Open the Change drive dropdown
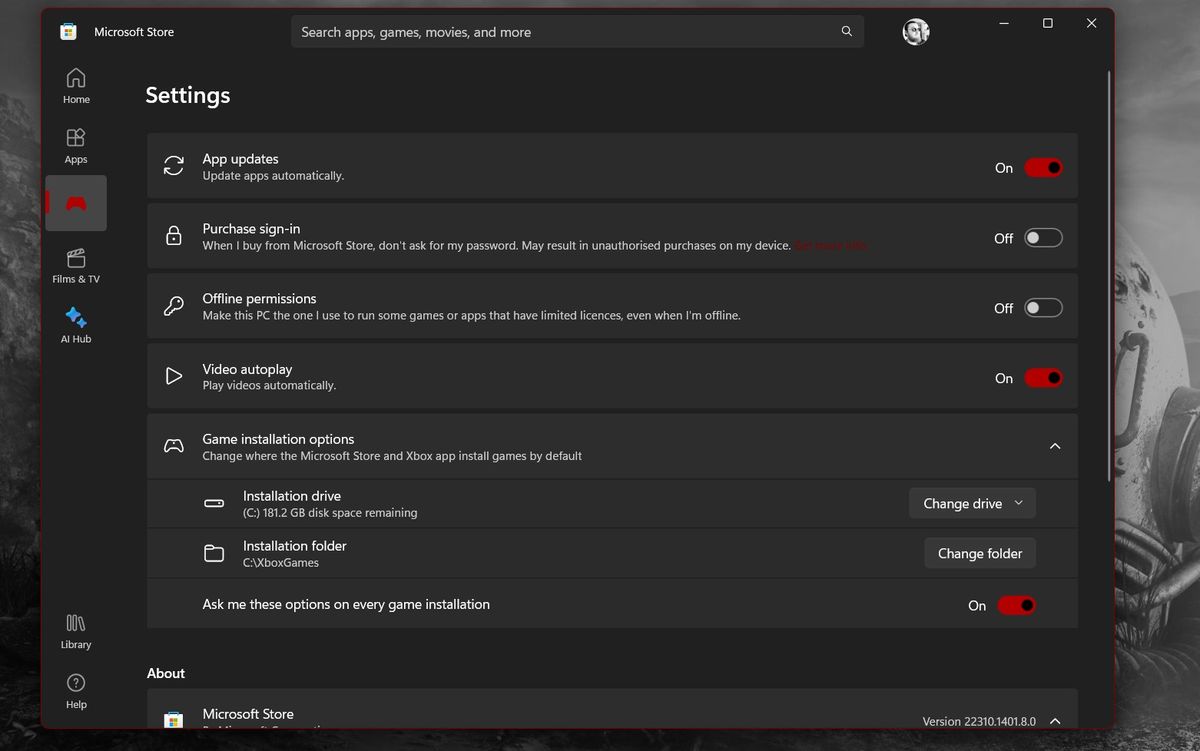Screen dimensions: 1200x751 [x=971, y=503]
